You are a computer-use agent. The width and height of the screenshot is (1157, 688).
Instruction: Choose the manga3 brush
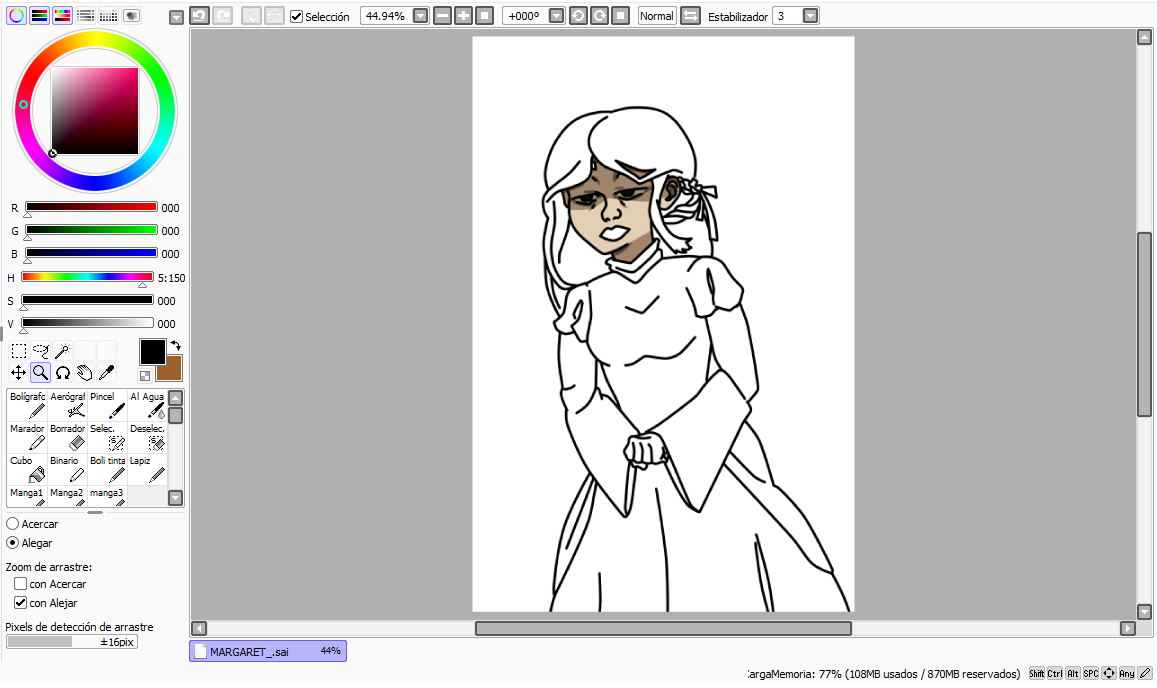108,496
